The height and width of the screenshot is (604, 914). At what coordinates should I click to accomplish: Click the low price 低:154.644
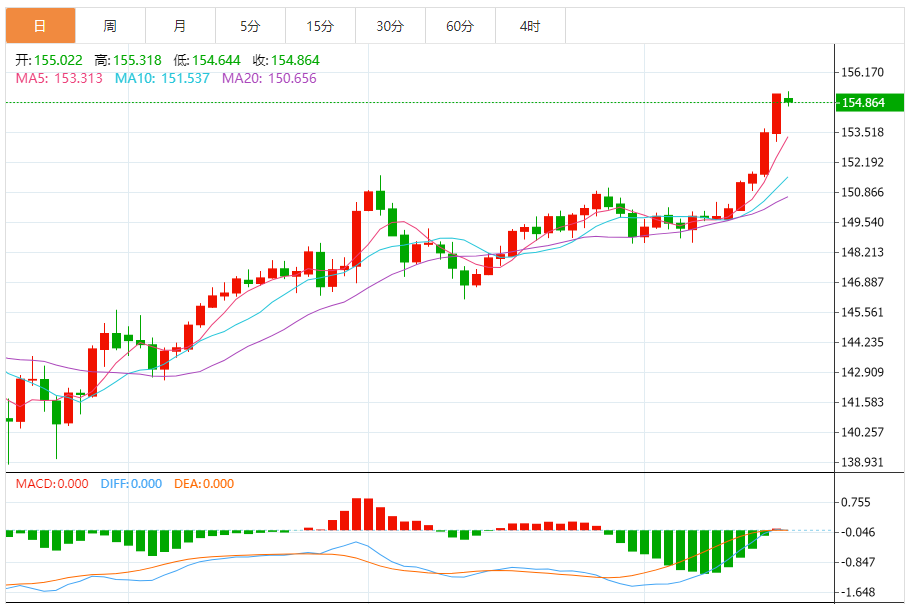pyautogui.click(x=207, y=60)
